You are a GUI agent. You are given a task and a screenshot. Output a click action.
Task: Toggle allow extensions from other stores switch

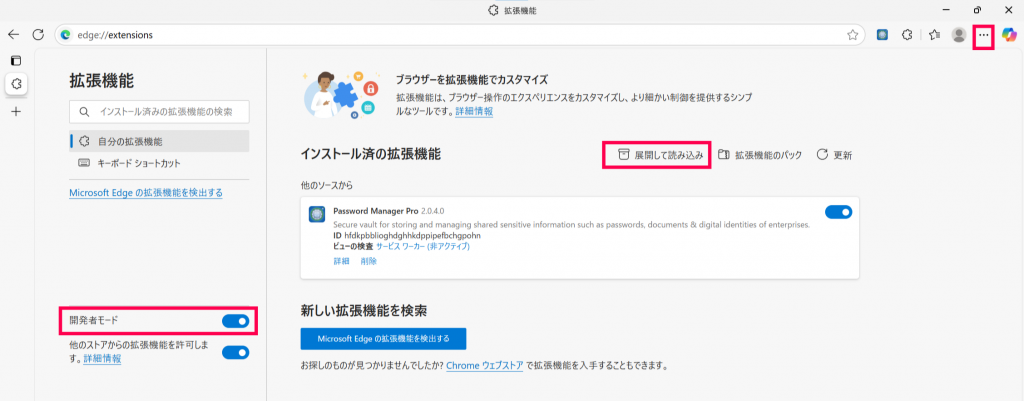(236, 353)
